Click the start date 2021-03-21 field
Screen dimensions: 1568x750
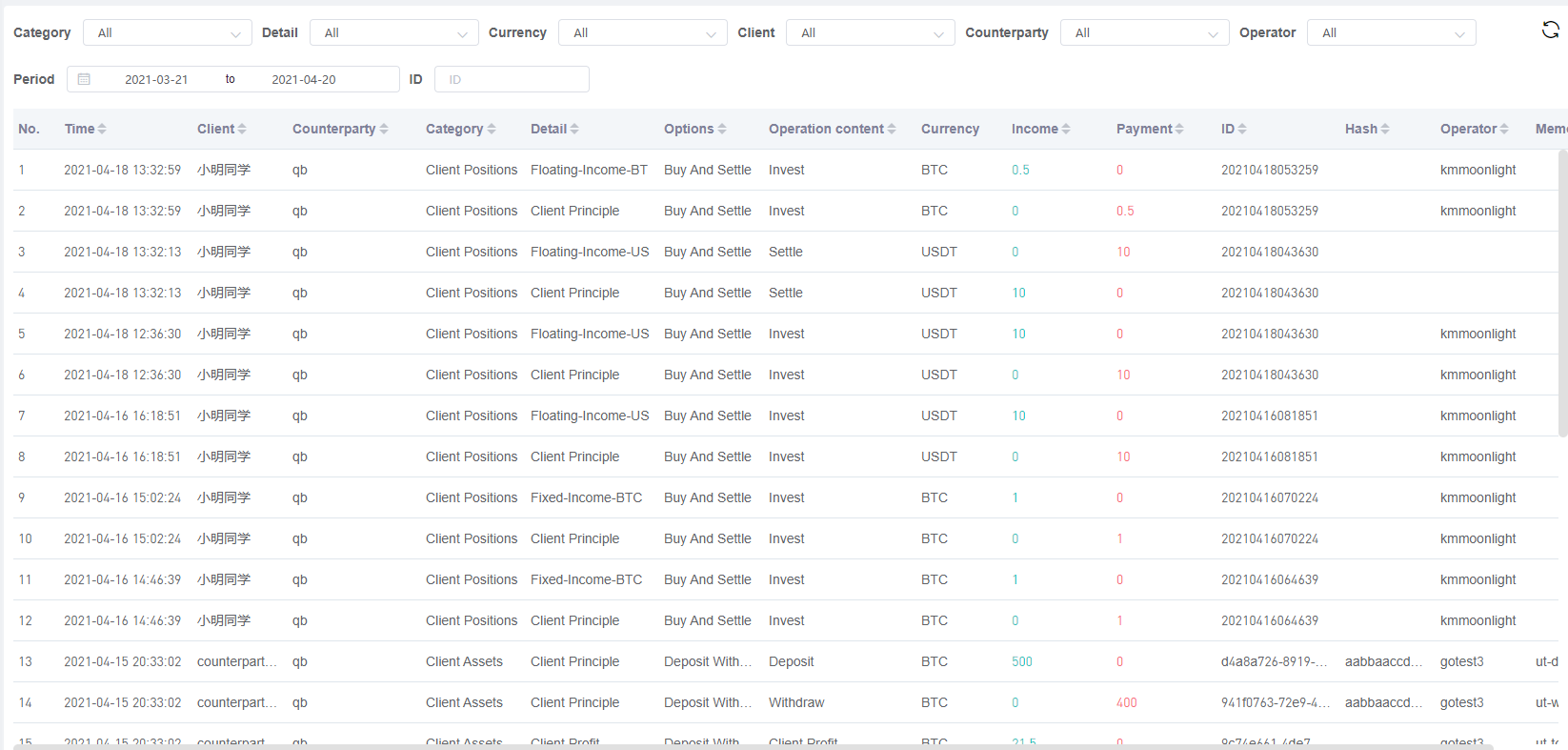click(156, 79)
